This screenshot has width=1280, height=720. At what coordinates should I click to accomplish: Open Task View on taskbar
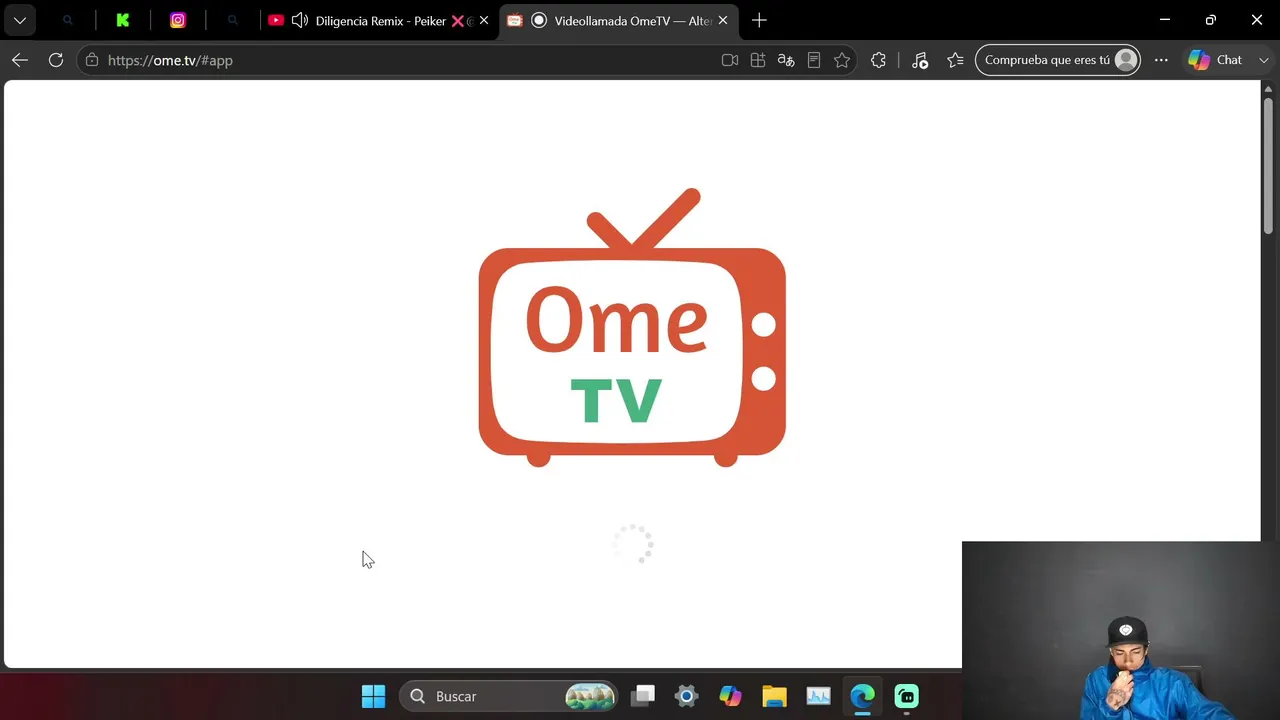point(642,696)
